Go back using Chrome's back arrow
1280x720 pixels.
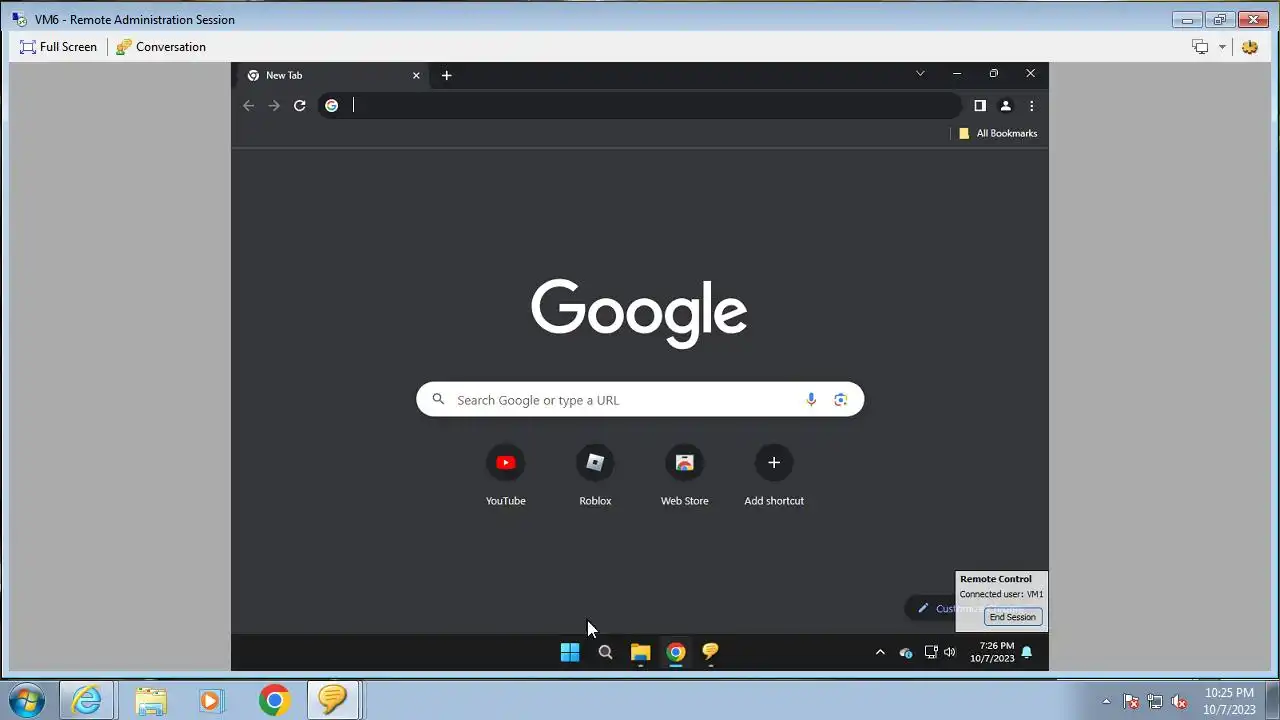(x=249, y=105)
